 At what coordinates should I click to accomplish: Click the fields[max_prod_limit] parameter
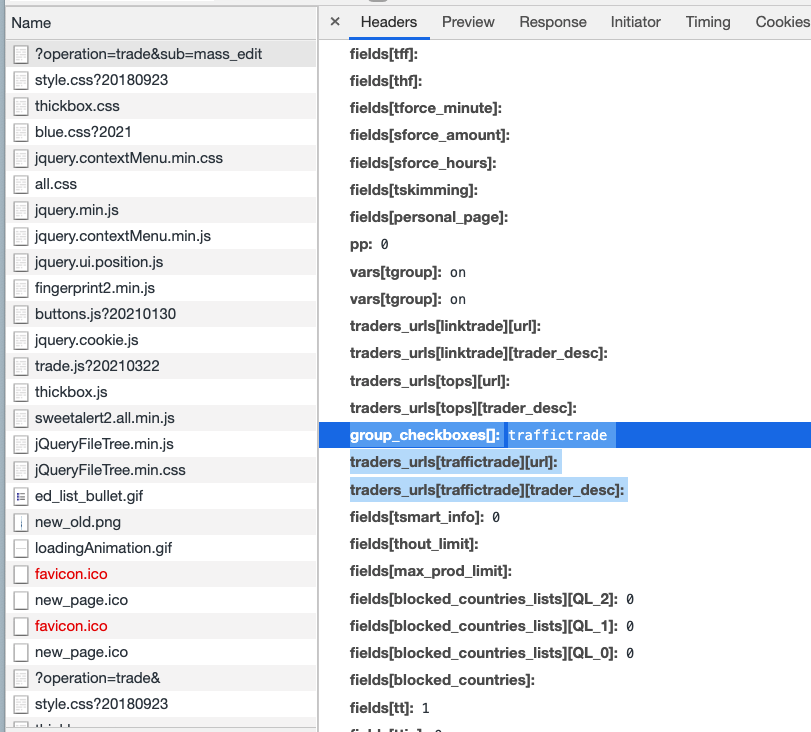[x=431, y=571]
